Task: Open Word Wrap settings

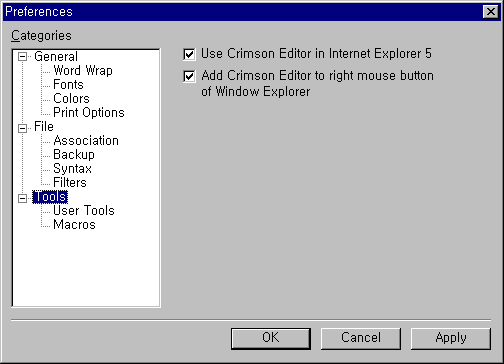Action: tap(83, 71)
